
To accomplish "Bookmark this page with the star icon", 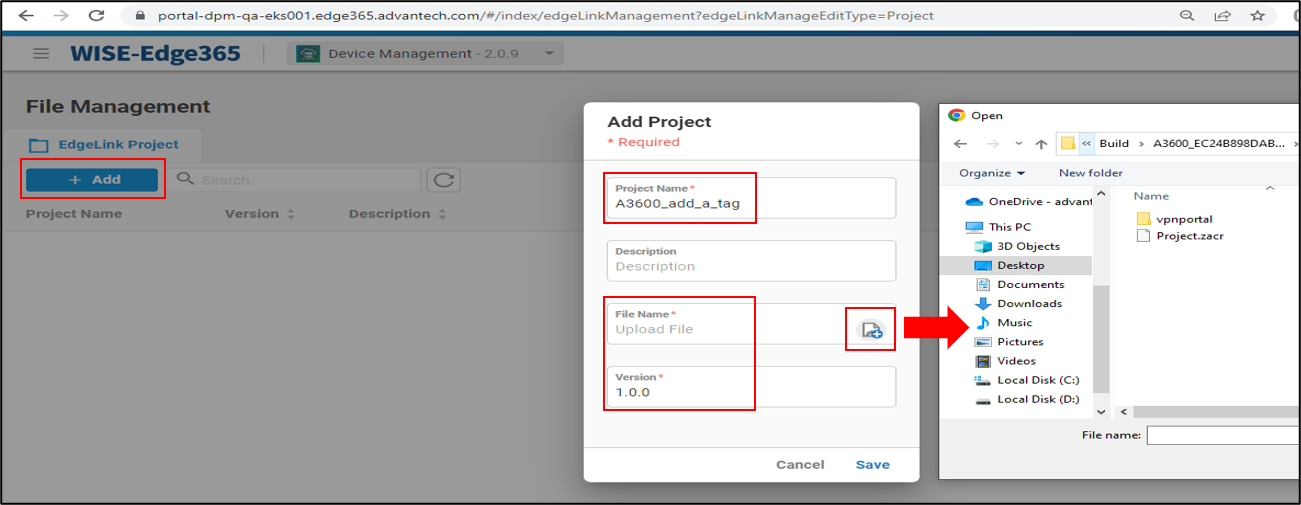I will 1258,16.
